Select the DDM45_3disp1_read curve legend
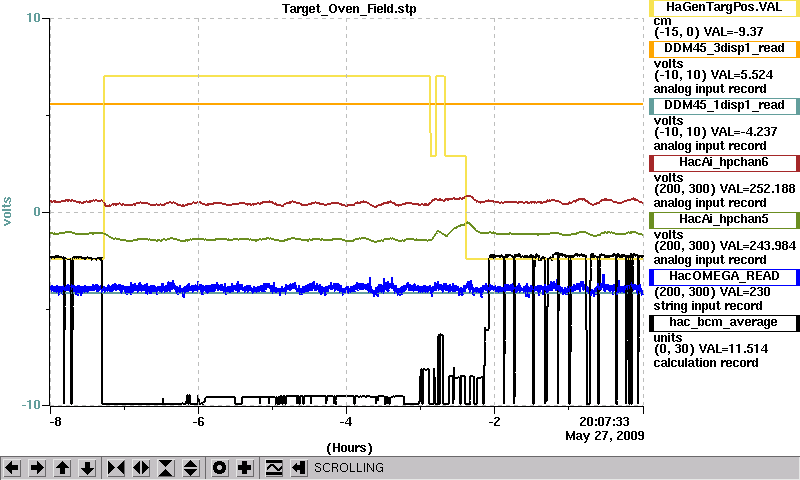The height and width of the screenshot is (480, 800). 724,48
